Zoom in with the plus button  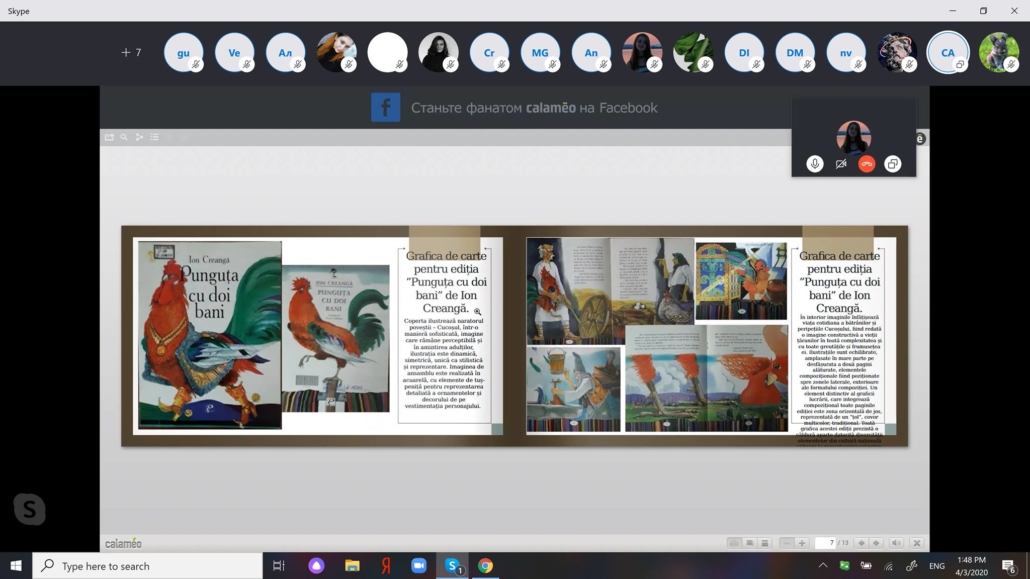pos(801,543)
